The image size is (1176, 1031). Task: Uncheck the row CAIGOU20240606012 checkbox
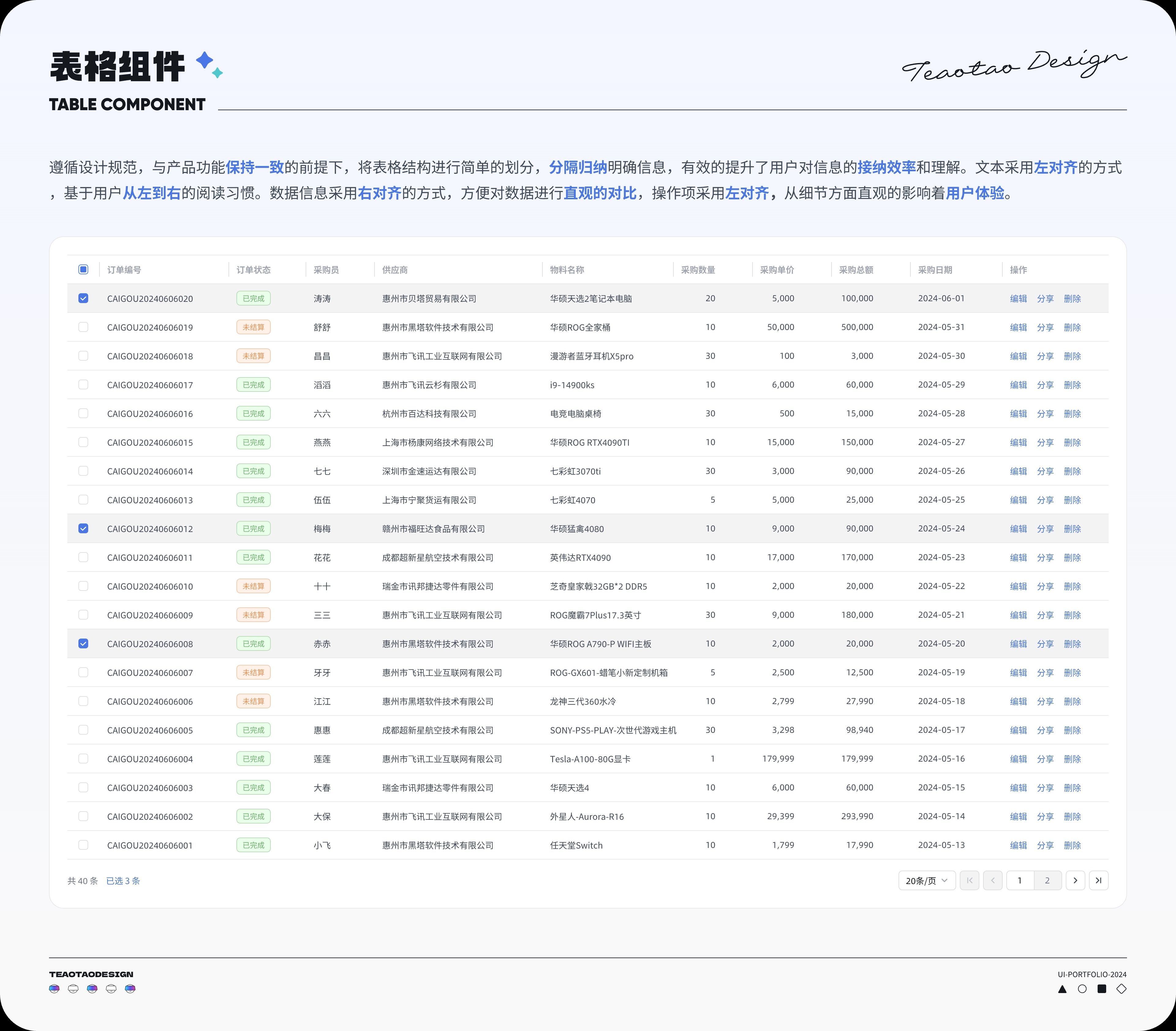[x=83, y=528]
